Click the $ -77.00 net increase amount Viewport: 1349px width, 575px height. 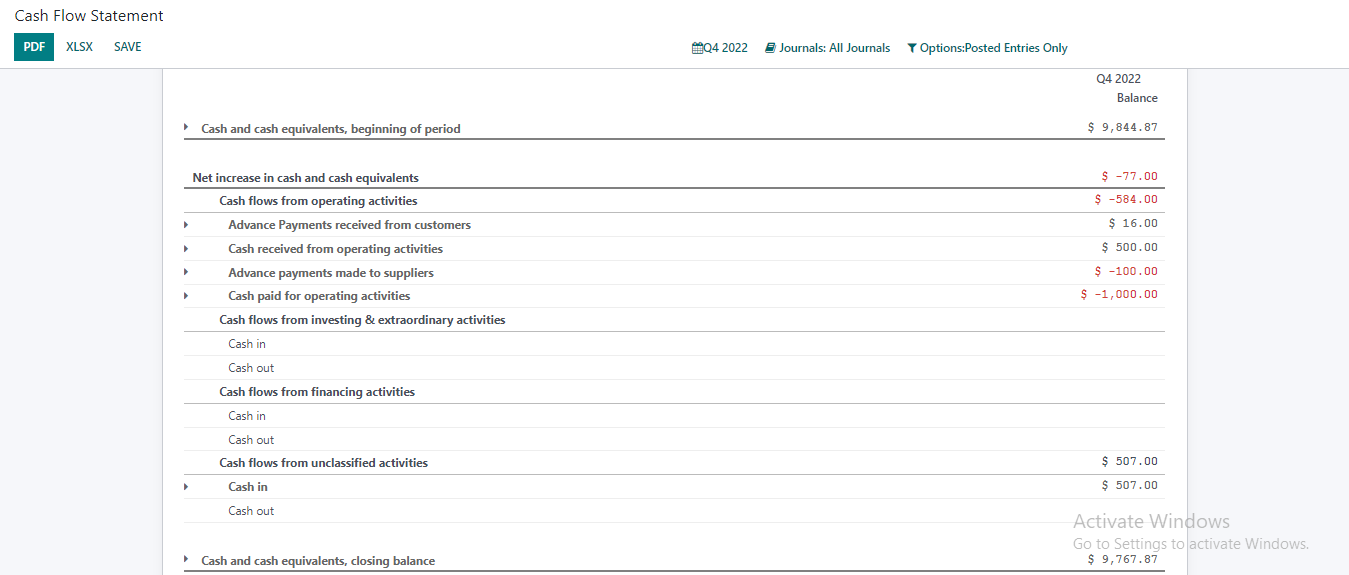coord(1129,176)
